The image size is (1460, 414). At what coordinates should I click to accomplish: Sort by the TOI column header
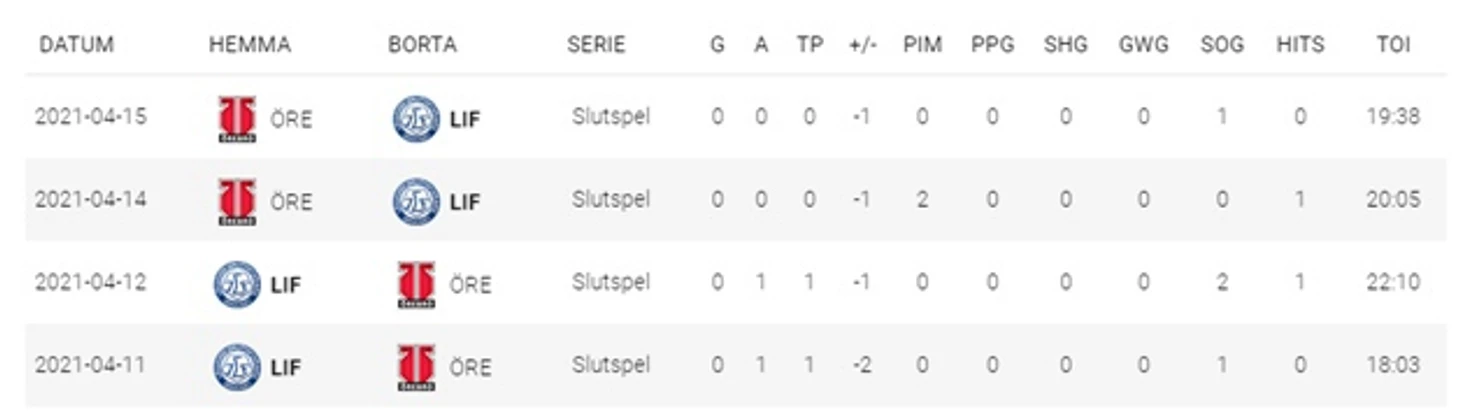tap(1393, 45)
